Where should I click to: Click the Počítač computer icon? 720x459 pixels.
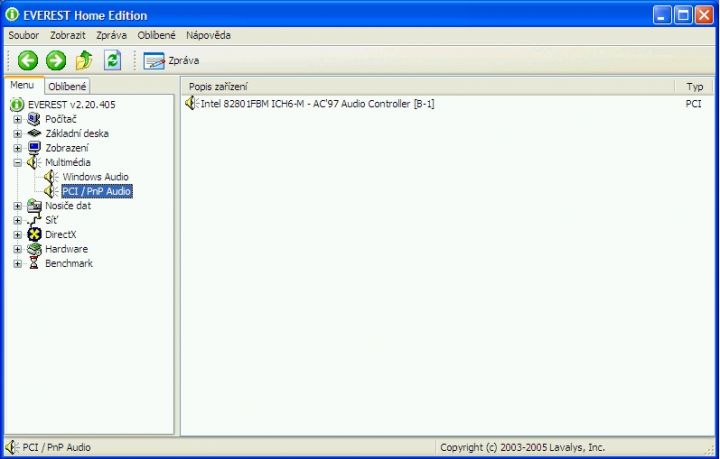click(34, 119)
